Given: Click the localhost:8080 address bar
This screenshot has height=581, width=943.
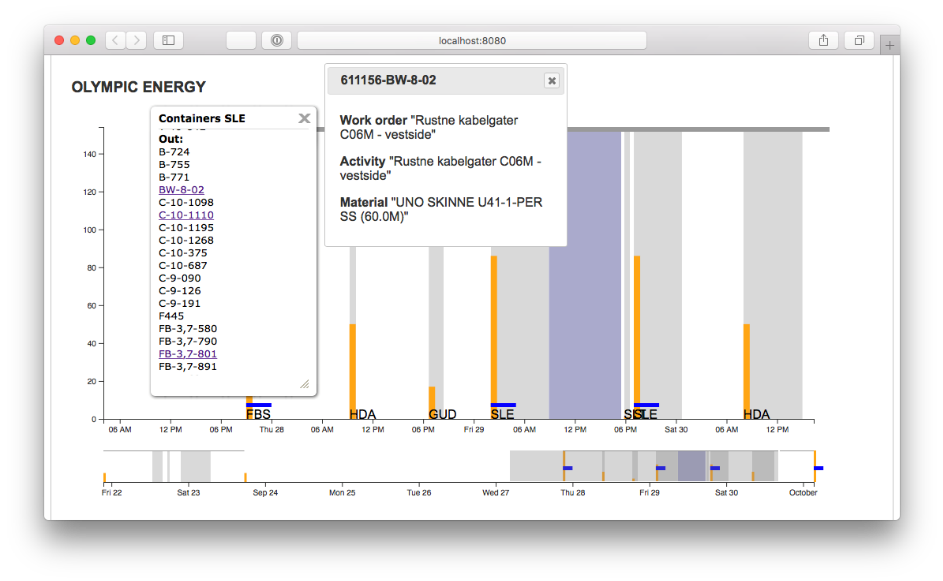Looking at the screenshot, I should tap(472, 40).
